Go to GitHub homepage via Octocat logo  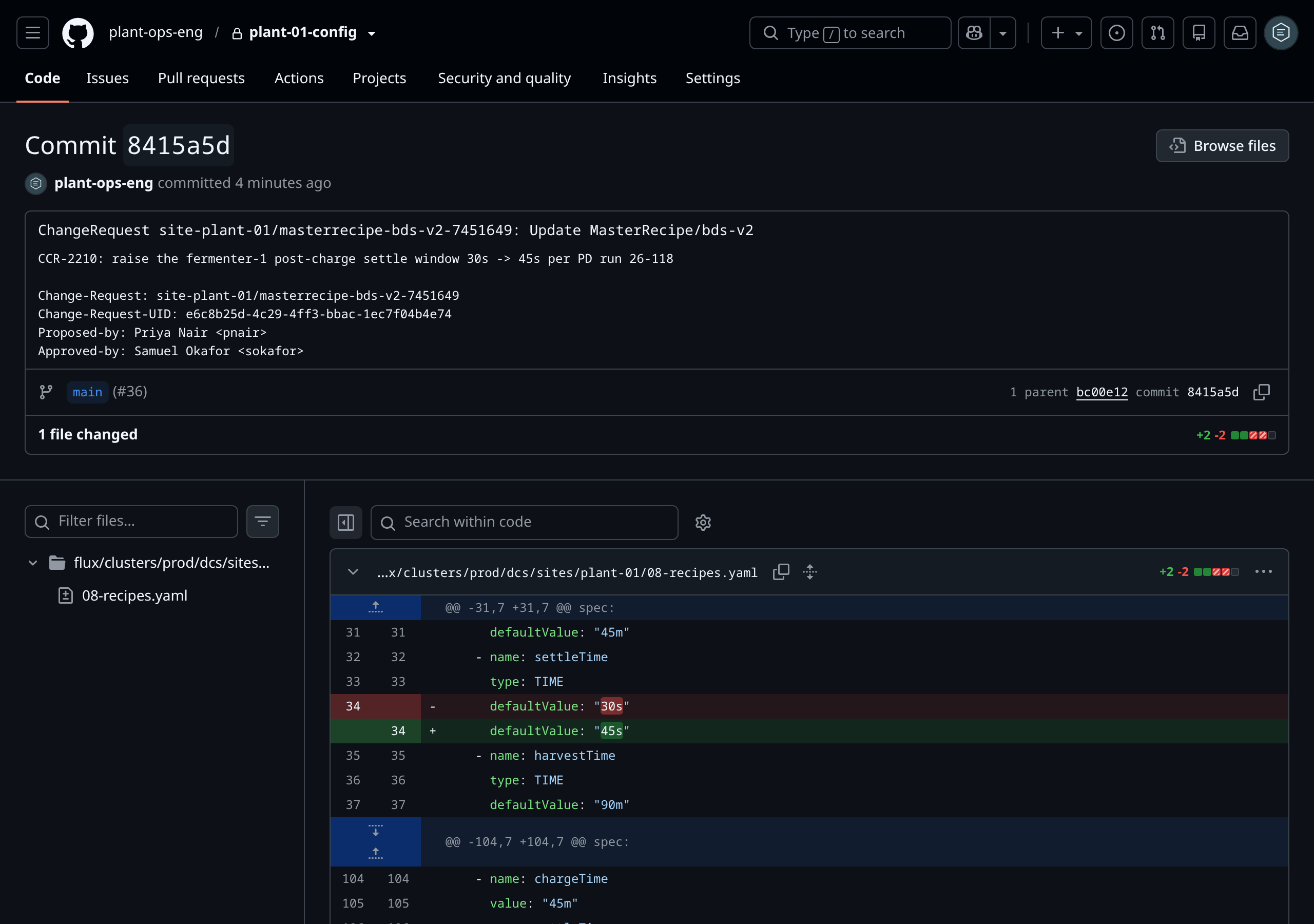click(78, 33)
